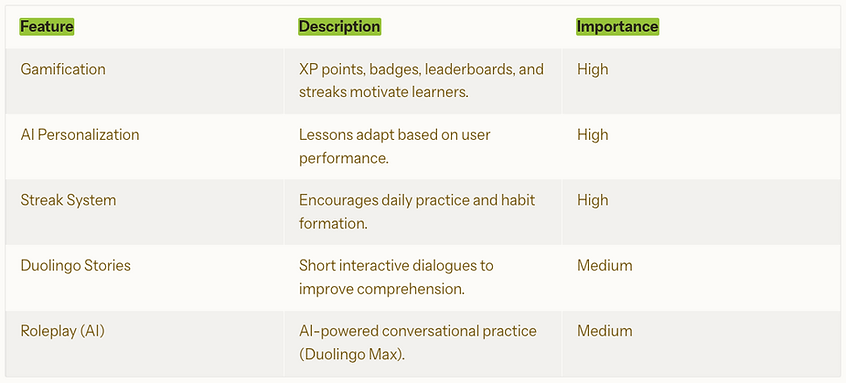Click the Medium importance value for Duolingo Stories

604,265
